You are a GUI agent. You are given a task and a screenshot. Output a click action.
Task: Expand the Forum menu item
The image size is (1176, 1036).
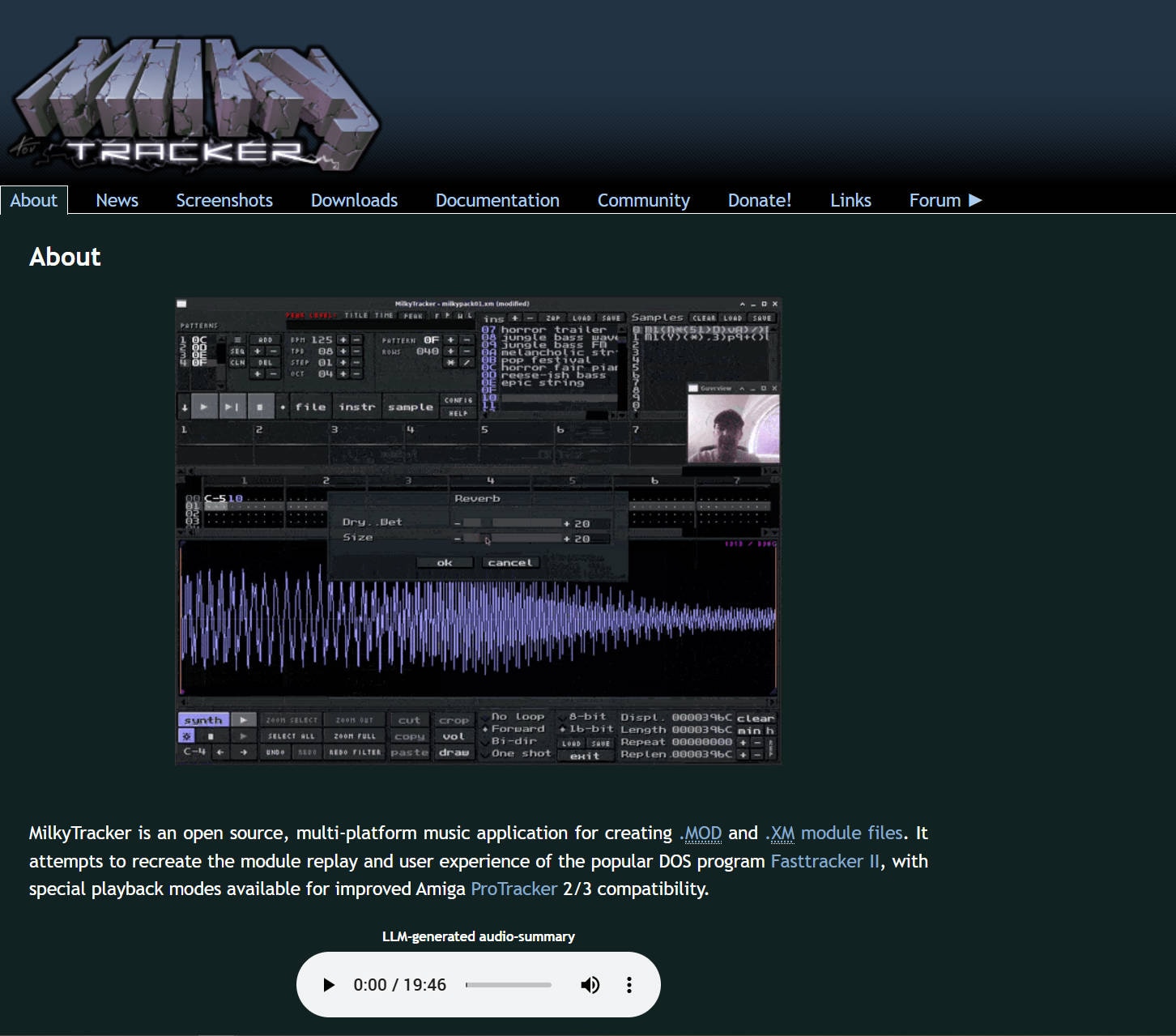point(945,200)
